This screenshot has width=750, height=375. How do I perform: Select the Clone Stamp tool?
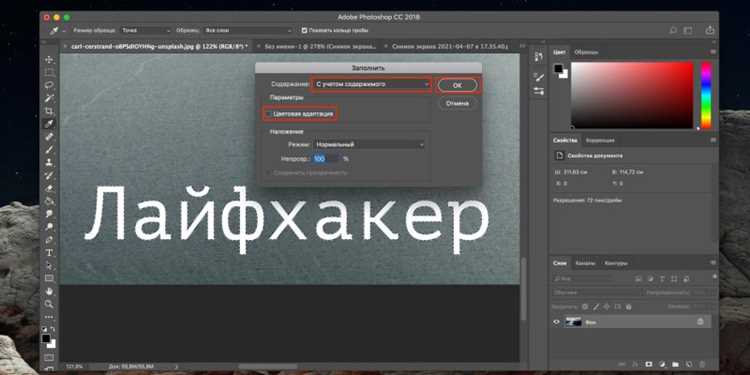(x=49, y=163)
